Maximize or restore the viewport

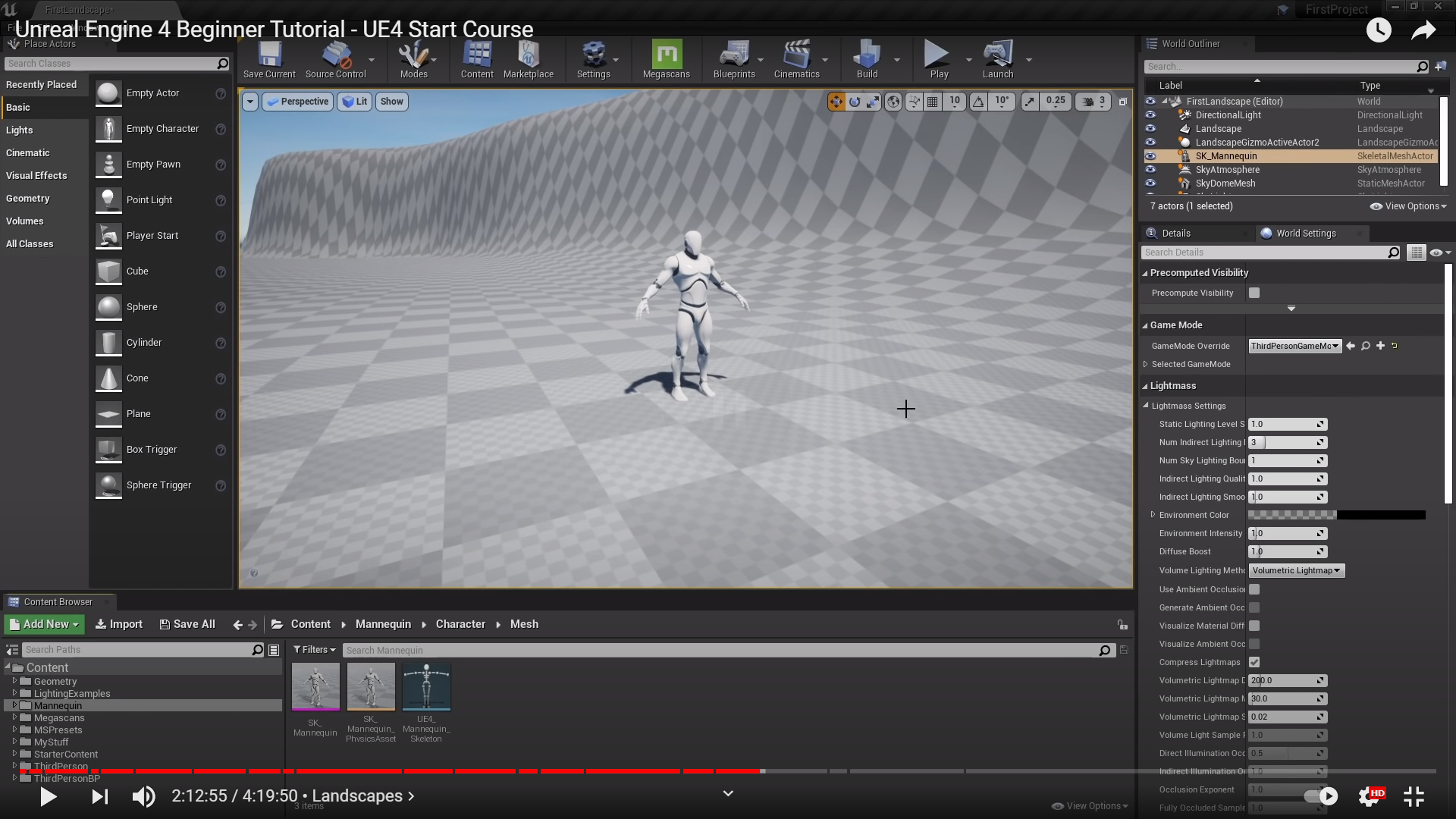(1123, 102)
